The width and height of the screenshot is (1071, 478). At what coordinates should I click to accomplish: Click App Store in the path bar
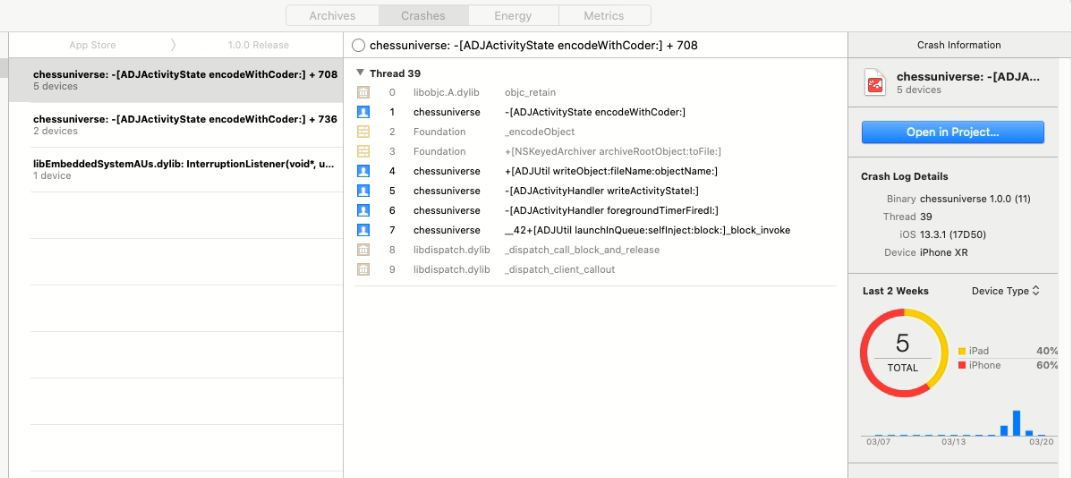[92, 45]
